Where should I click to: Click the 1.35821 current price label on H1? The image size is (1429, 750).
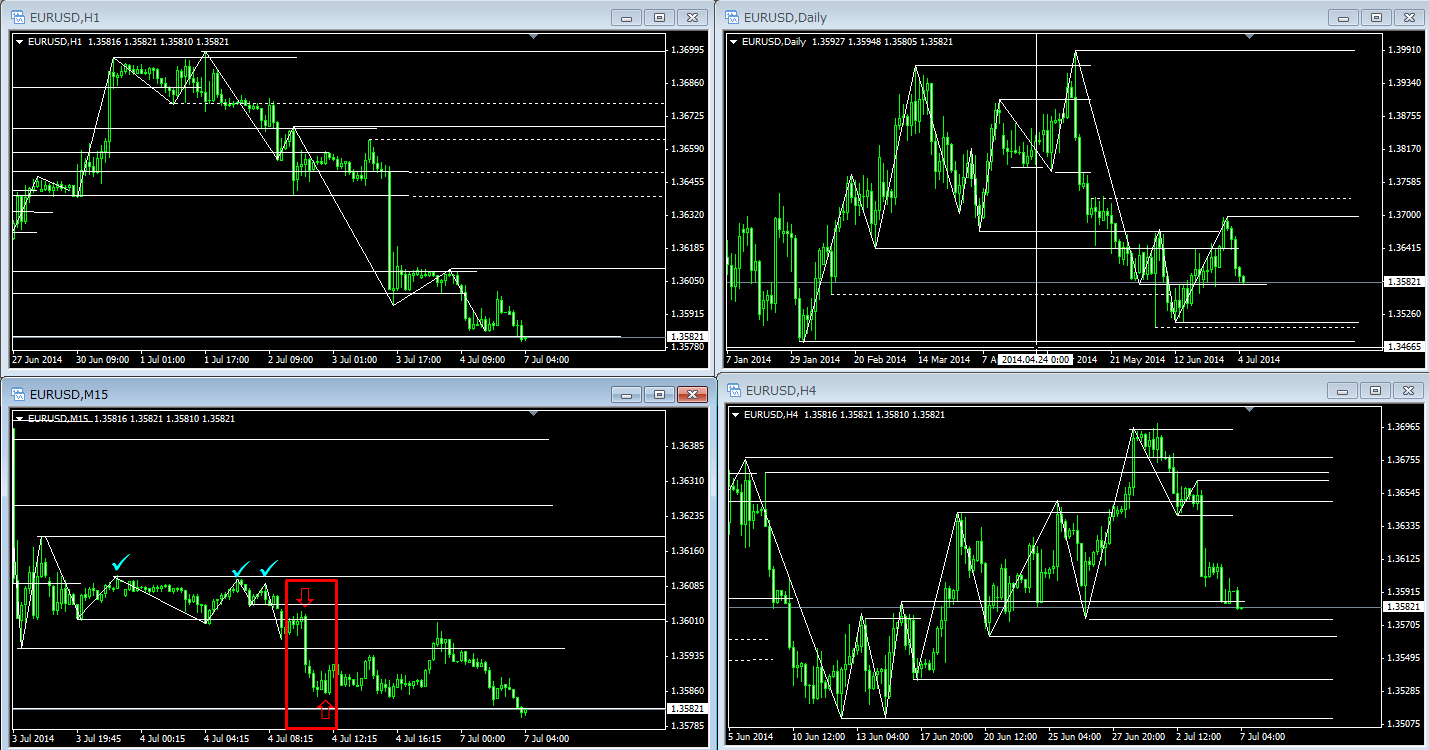(688, 337)
